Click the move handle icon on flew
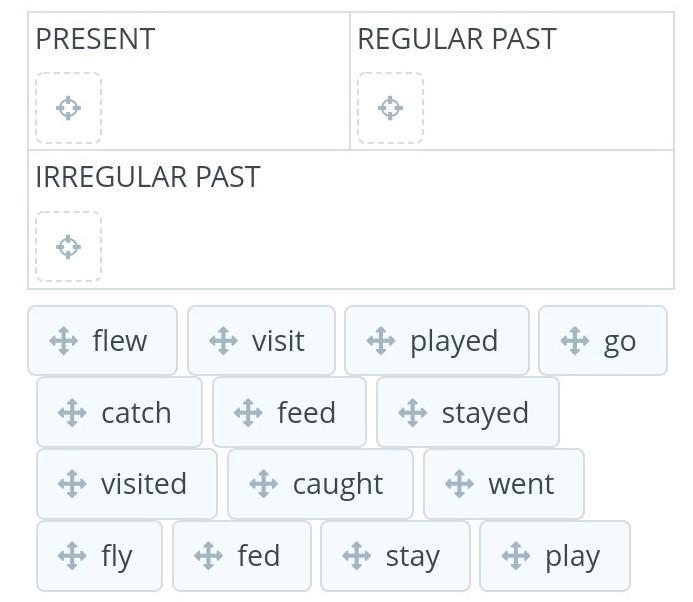Screen dimensions: 693x602 [x=63, y=341]
